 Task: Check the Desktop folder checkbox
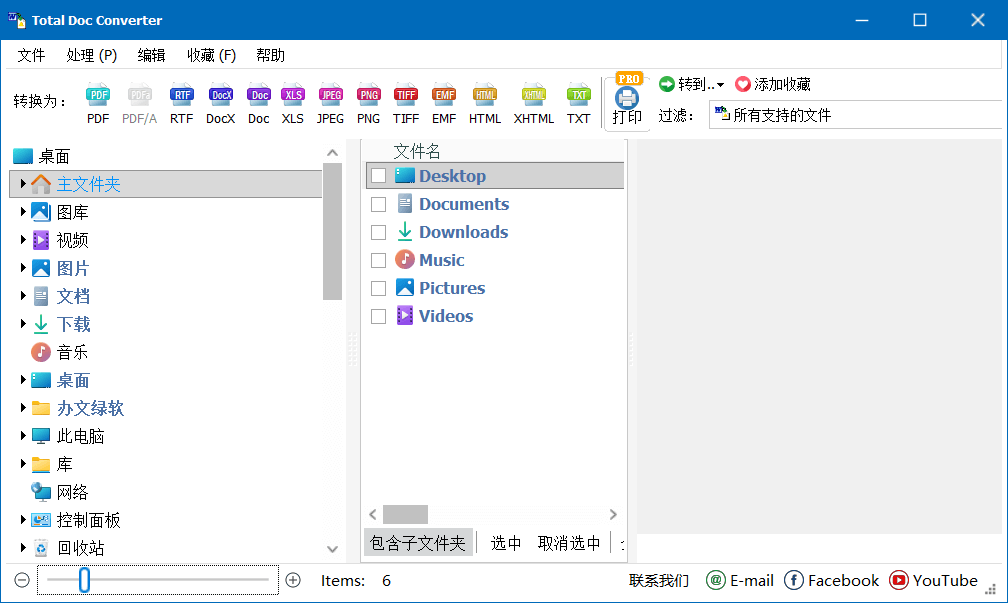377,175
